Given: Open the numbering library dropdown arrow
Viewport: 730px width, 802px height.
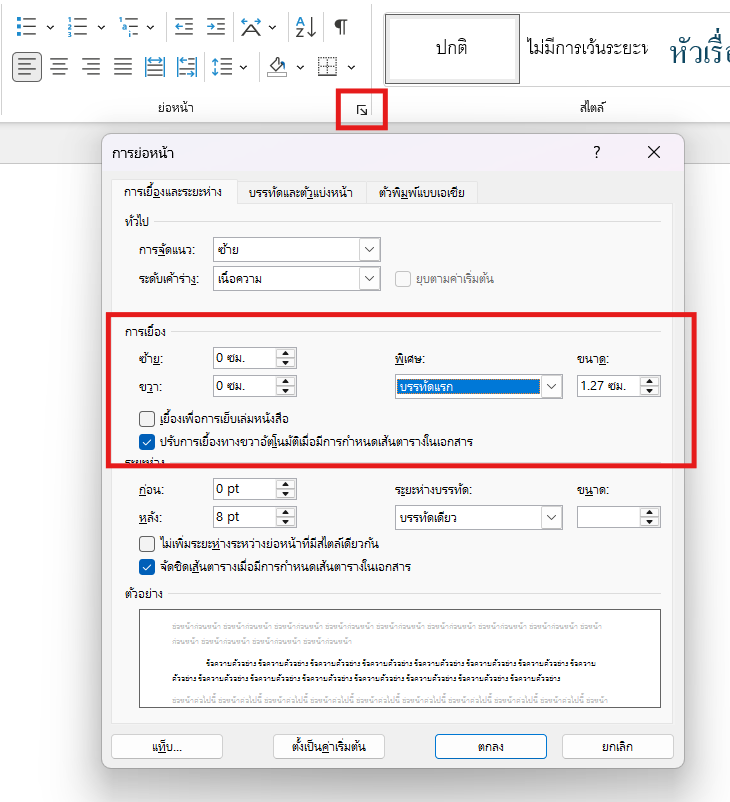Looking at the screenshot, I should [101, 27].
